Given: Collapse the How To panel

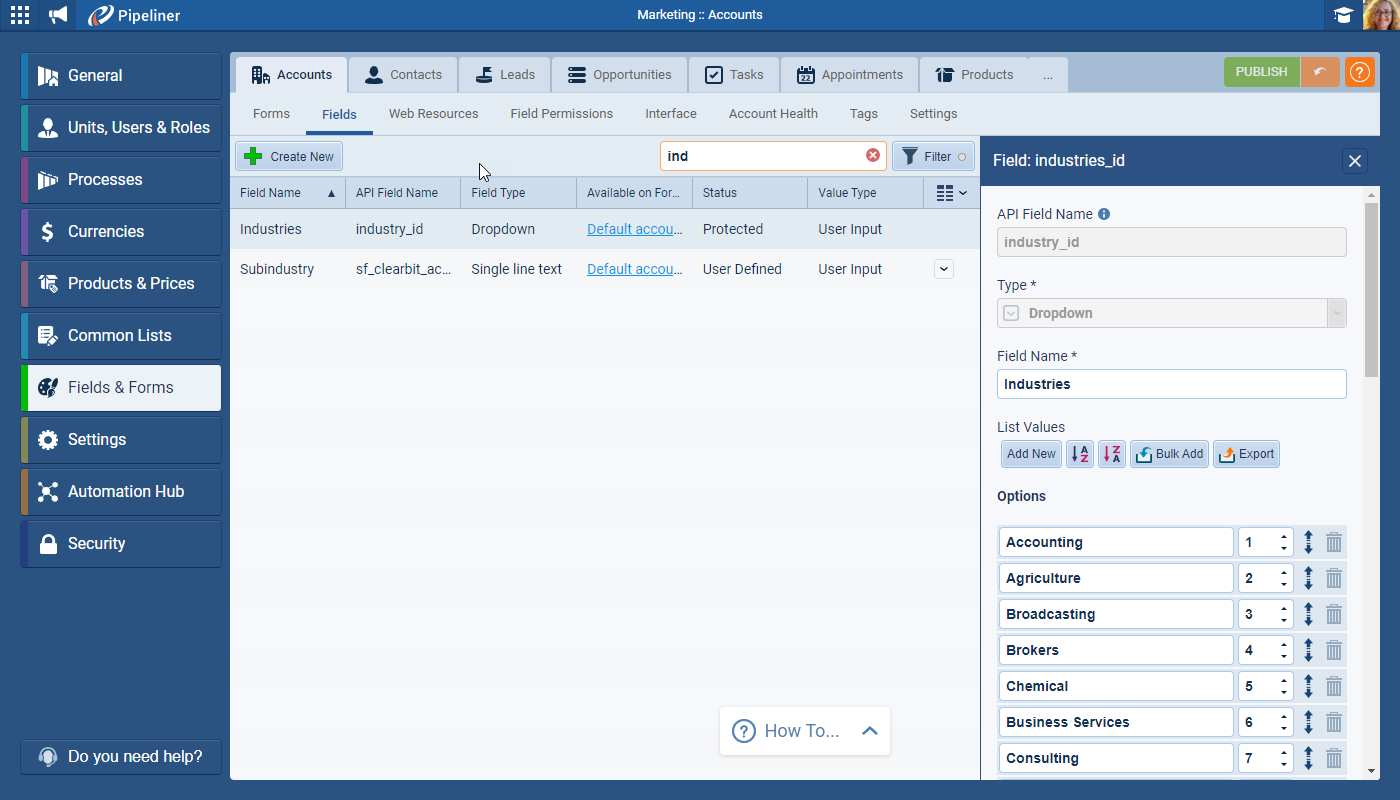Looking at the screenshot, I should [x=869, y=731].
